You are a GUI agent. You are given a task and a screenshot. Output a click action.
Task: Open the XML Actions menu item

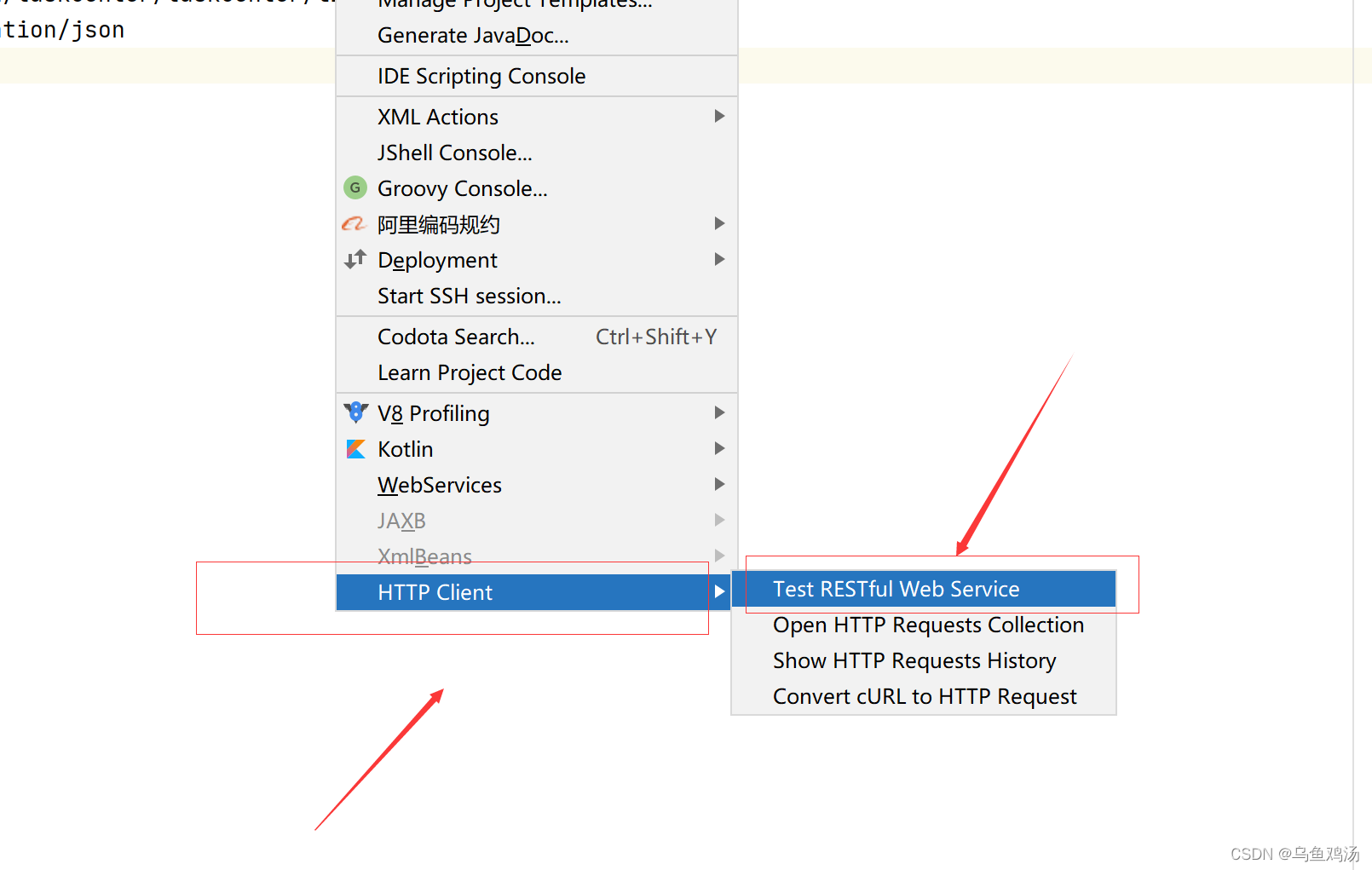[537, 117]
